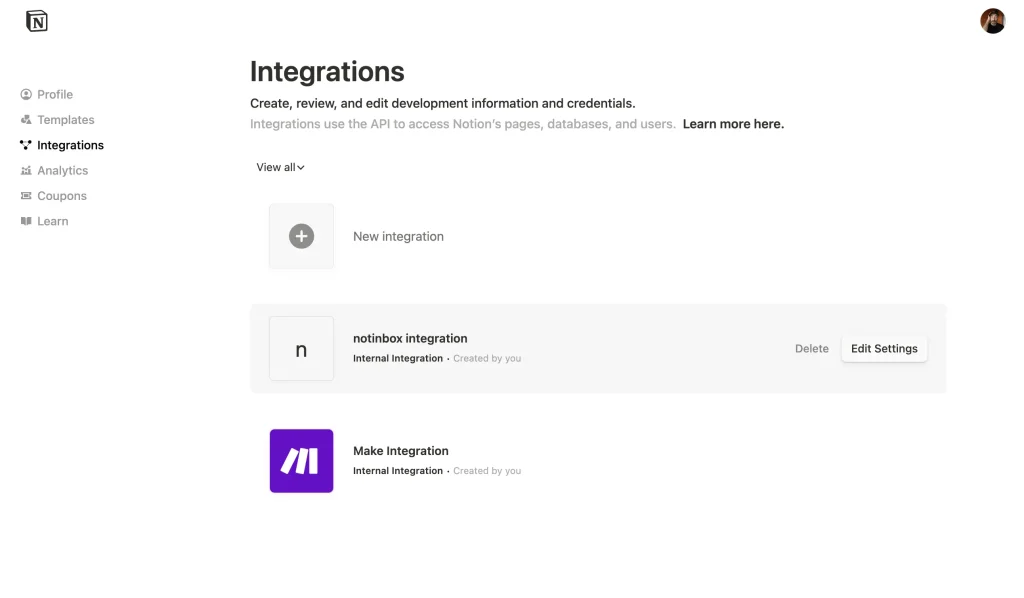Click the Coupons ticket icon
The image size is (1024, 598).
pyautogui.click(x=26, y=196)
